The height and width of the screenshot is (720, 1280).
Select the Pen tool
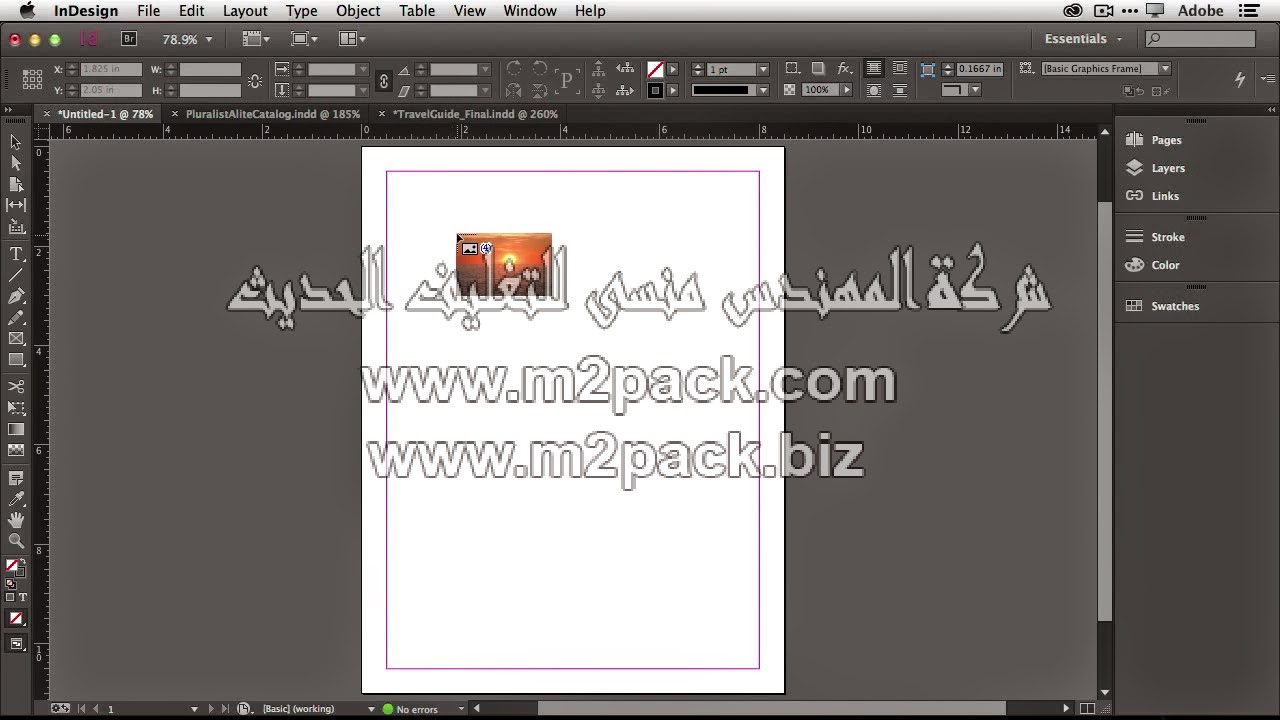point(16,296)
